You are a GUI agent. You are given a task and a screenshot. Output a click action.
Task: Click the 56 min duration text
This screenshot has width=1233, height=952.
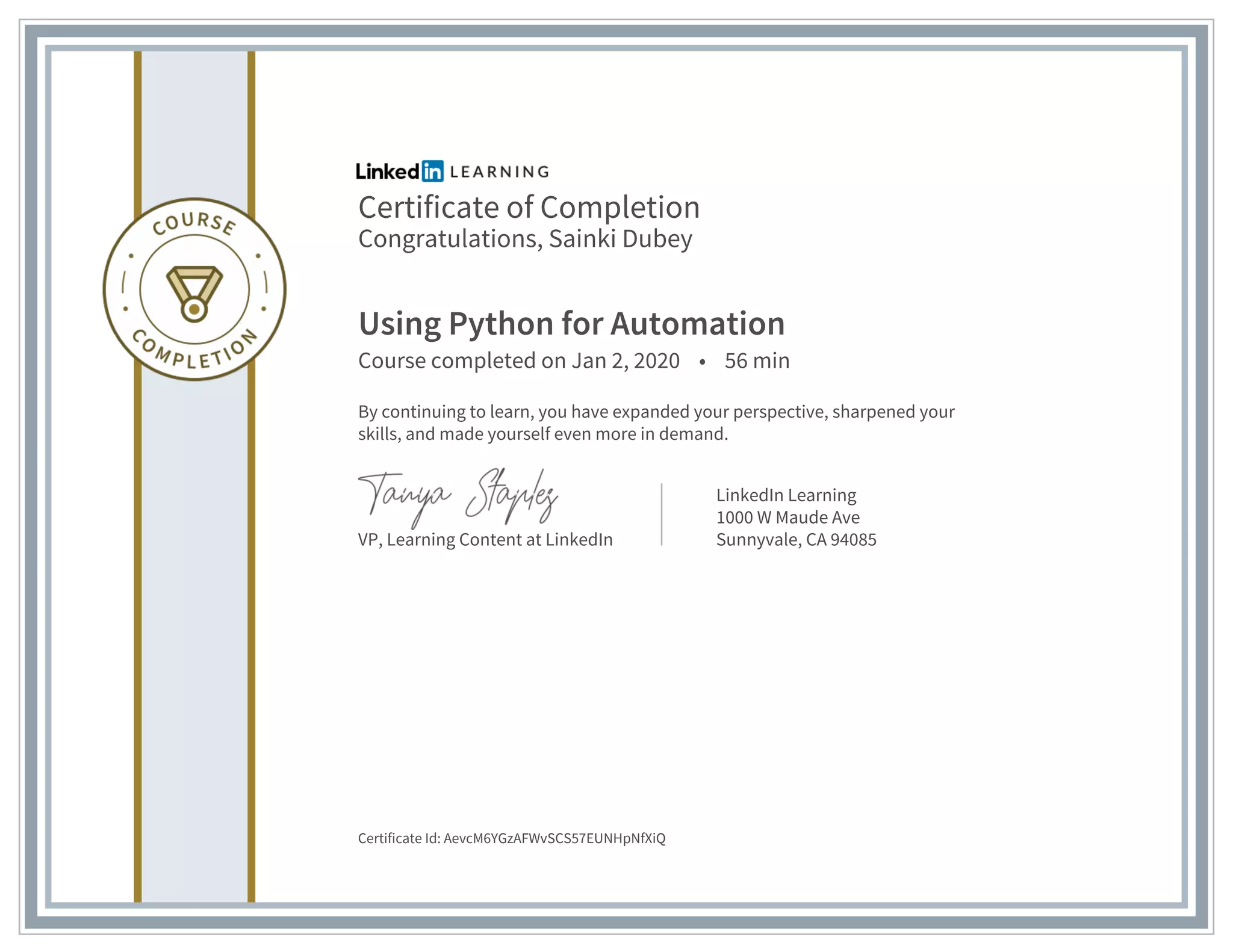(x=757, y=361)
